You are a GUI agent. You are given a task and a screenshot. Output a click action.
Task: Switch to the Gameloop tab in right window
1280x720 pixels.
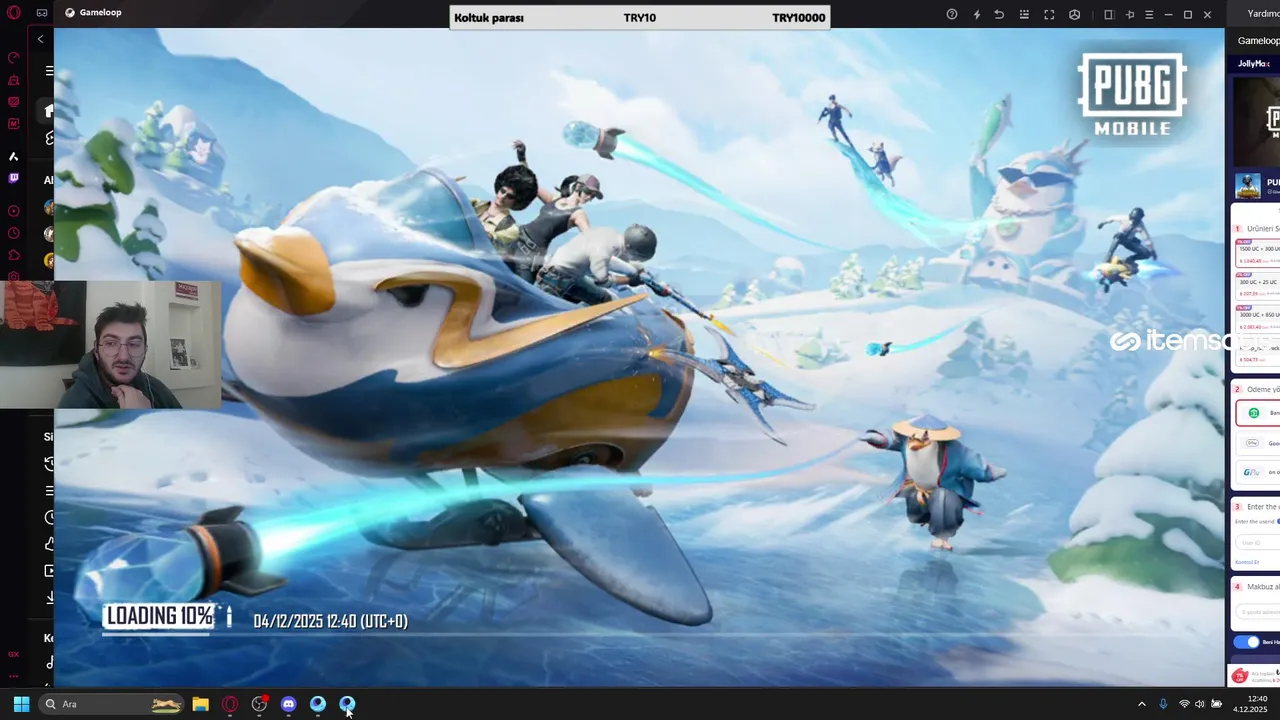tap(1258, 41)
